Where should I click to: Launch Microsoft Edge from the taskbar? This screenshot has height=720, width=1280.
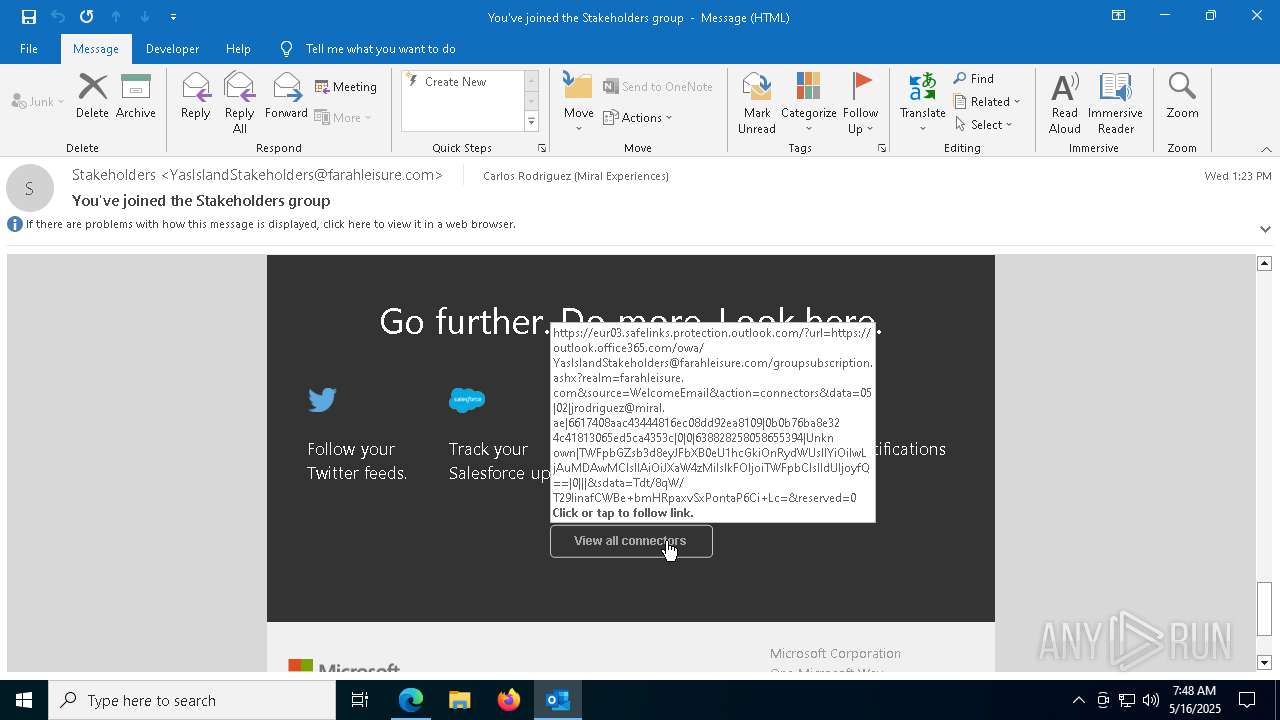coord(411,700)
